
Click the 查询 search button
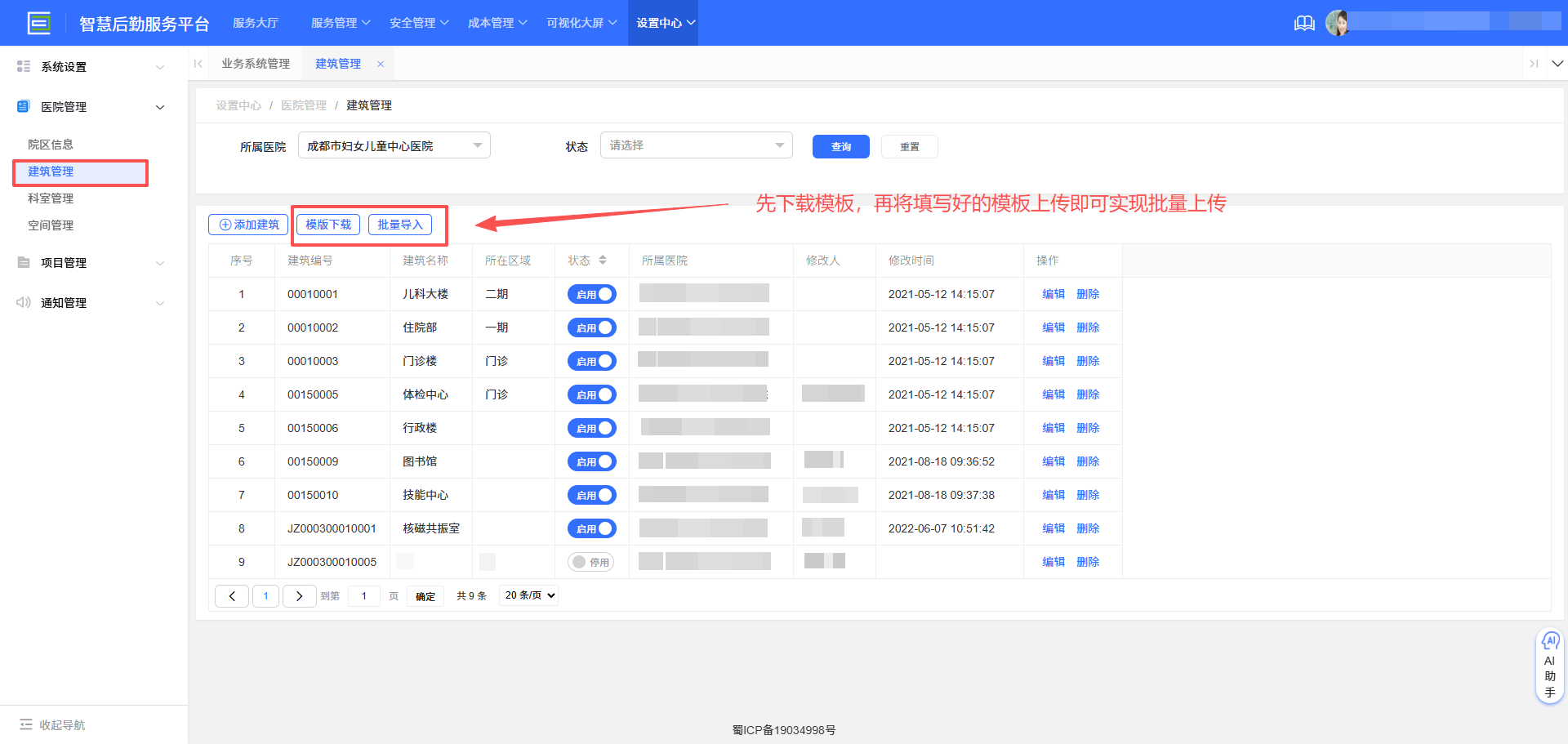pos(840,147)
